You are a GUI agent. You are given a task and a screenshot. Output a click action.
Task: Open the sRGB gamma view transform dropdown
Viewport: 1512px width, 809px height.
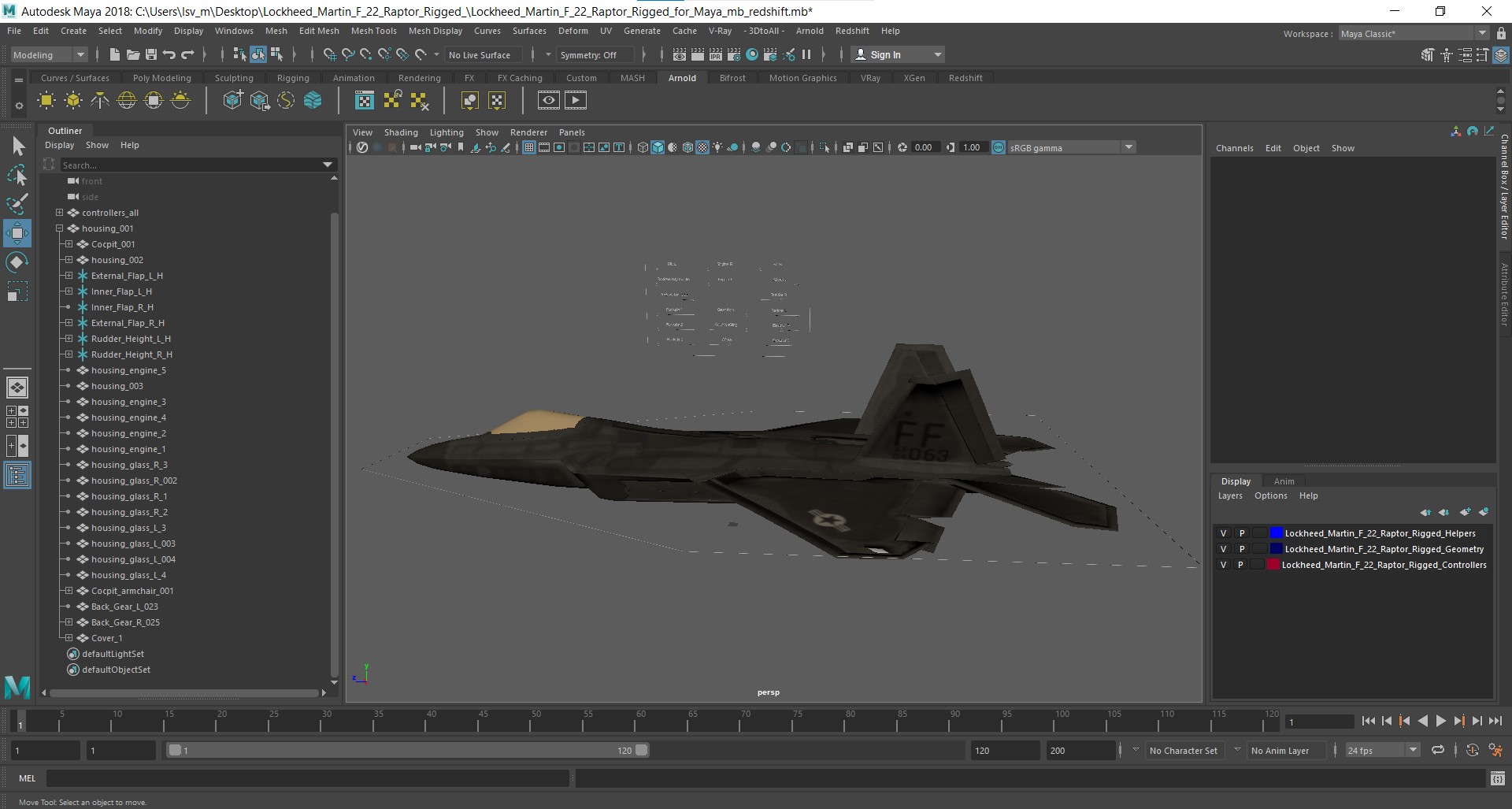(1071, 147)
